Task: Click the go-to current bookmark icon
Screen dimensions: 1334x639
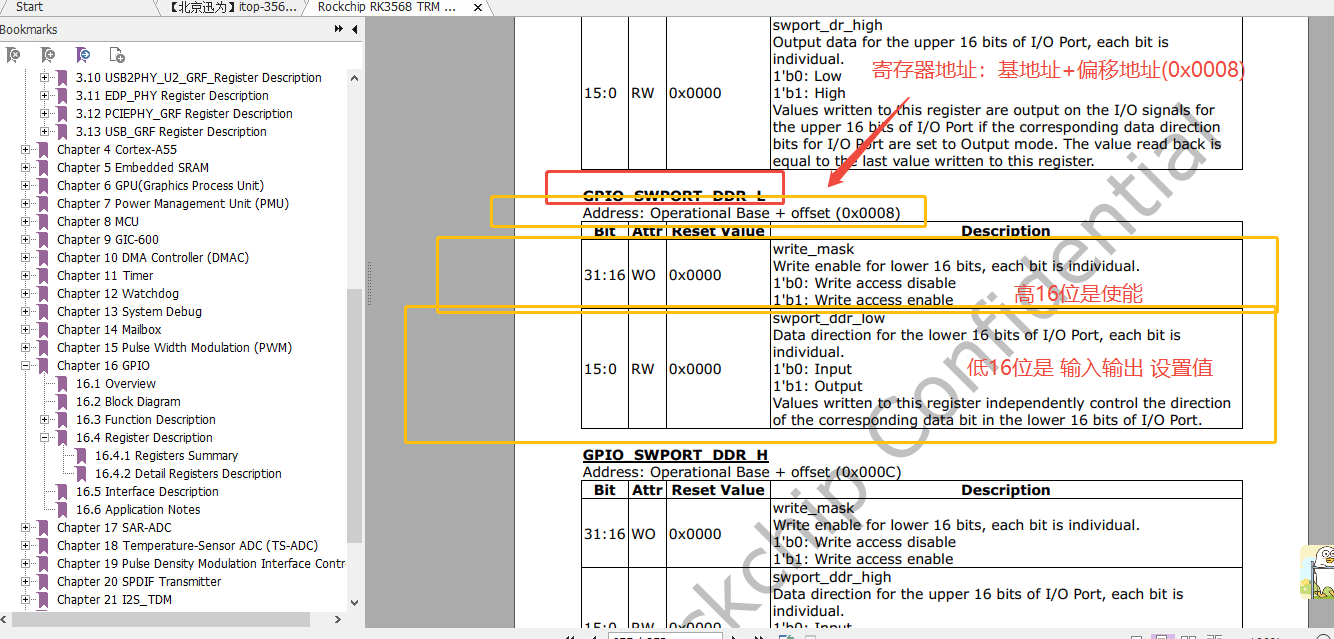Action: [x=83, y=55]
